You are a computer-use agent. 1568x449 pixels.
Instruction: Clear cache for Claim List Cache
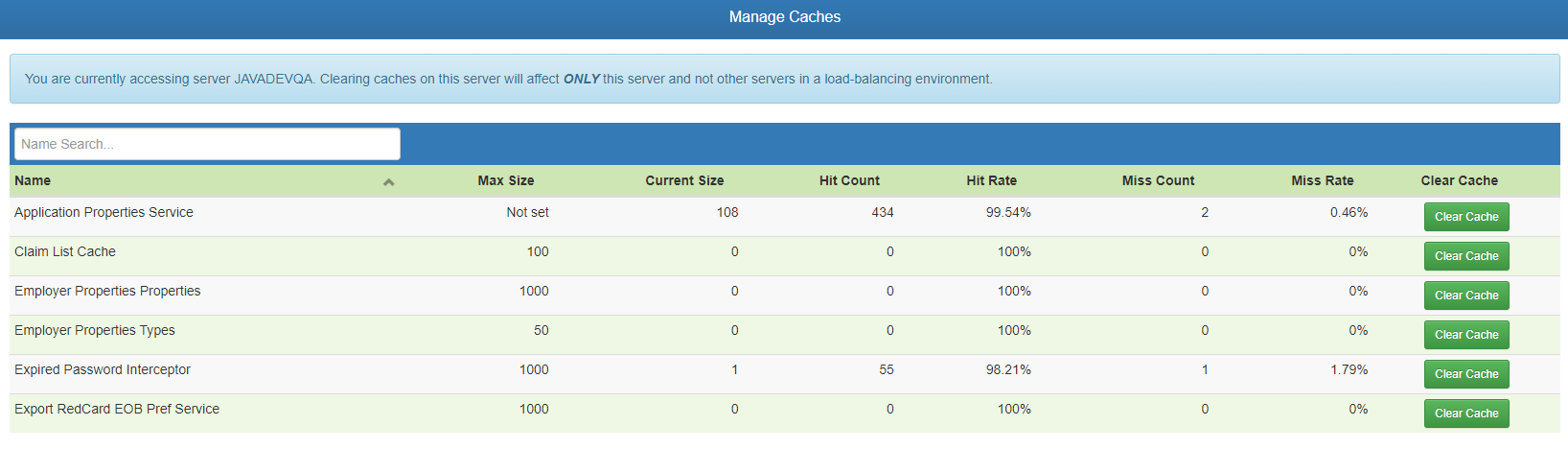pyautogui.click(x=1465, y=256)
